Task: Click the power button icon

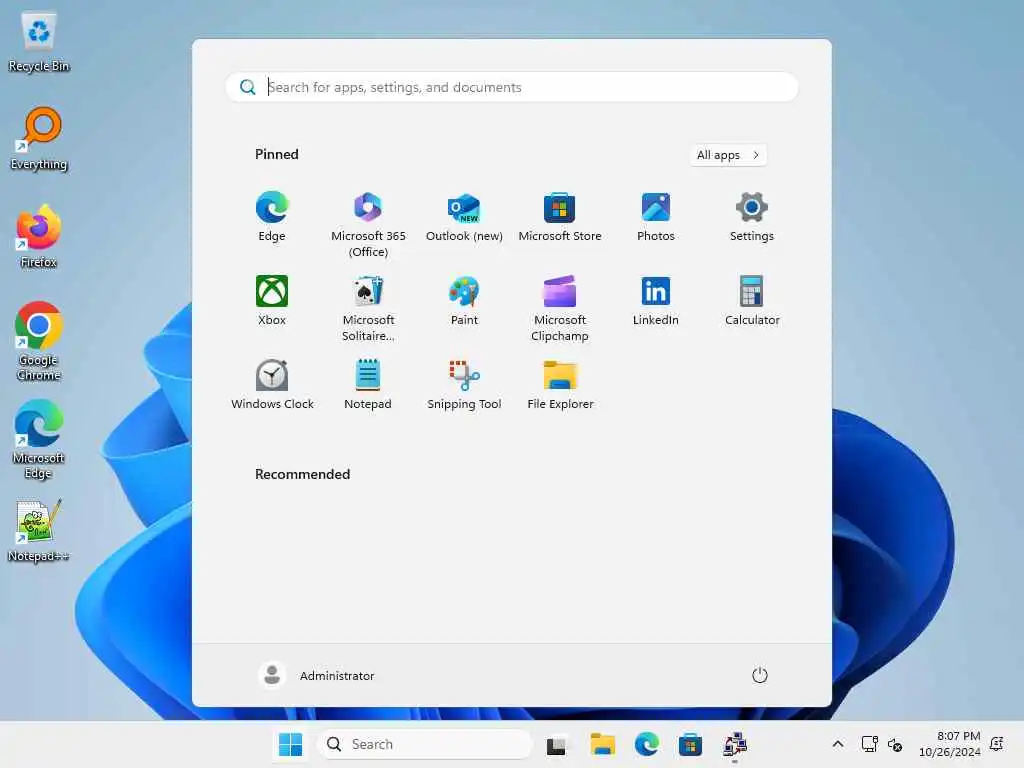Action: [x=760, y=675]
